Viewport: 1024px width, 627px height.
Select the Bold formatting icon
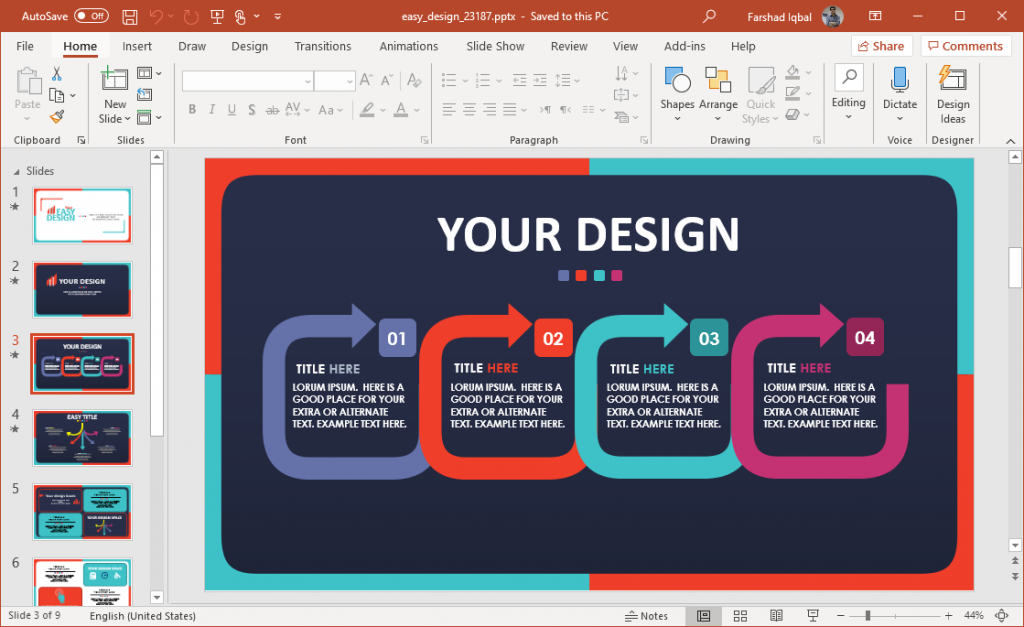[192, 110]
